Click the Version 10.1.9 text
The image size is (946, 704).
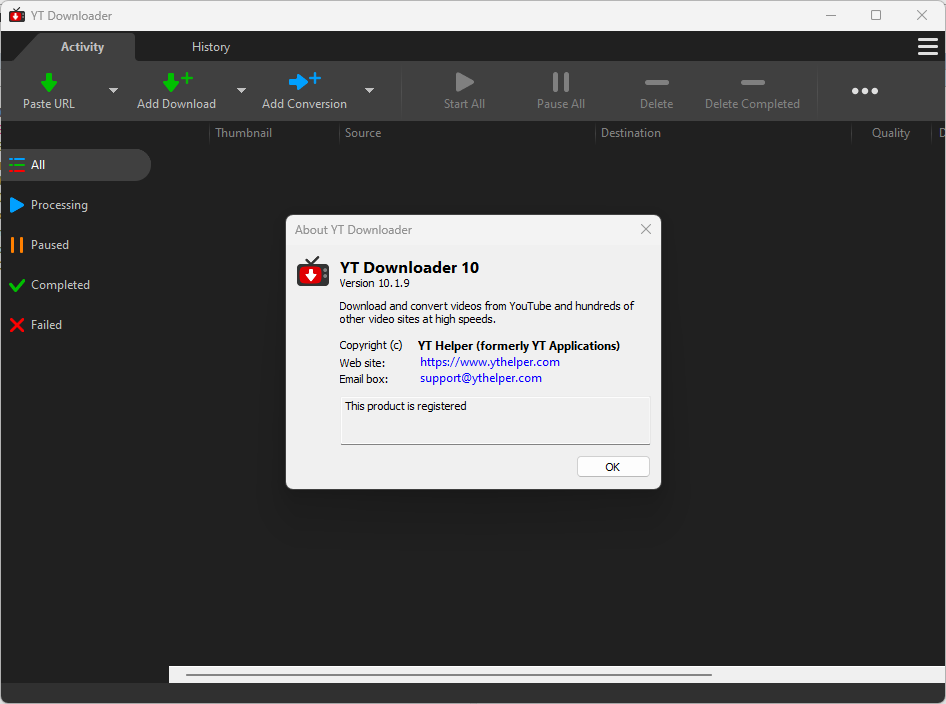pos(374,284)
